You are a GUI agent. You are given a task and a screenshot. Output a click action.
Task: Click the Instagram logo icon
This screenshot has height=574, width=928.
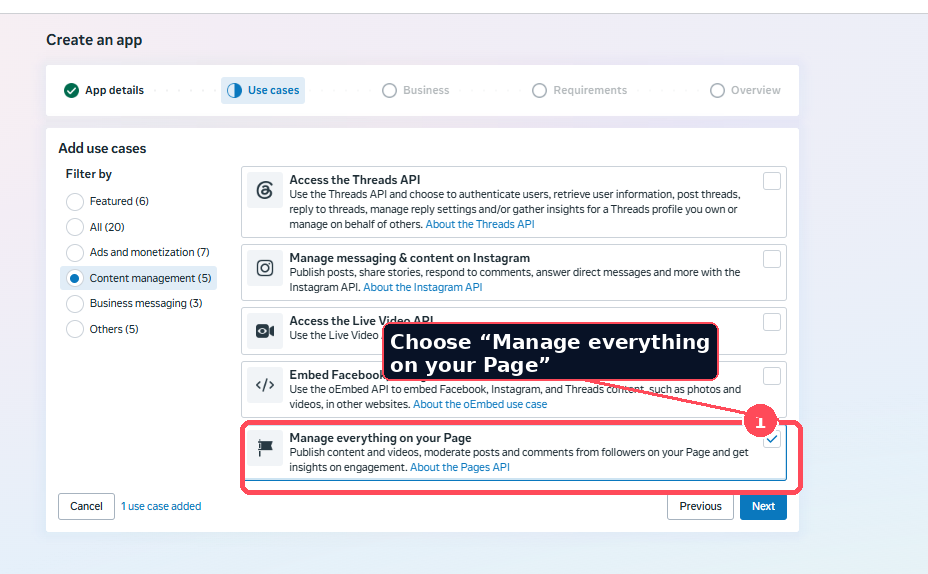[265, 268]
